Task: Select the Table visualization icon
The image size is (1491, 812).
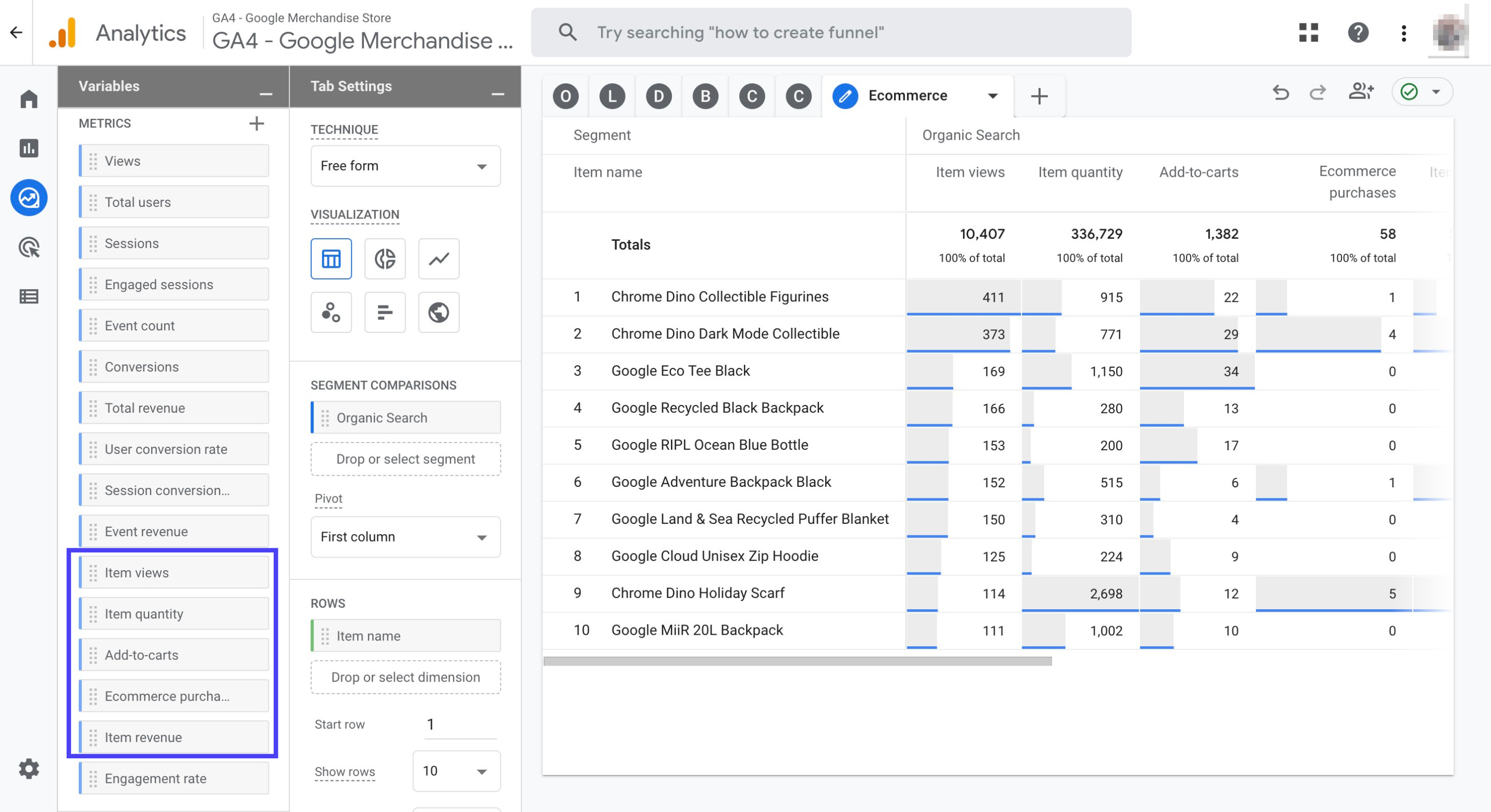Action: tap(331, 259)
